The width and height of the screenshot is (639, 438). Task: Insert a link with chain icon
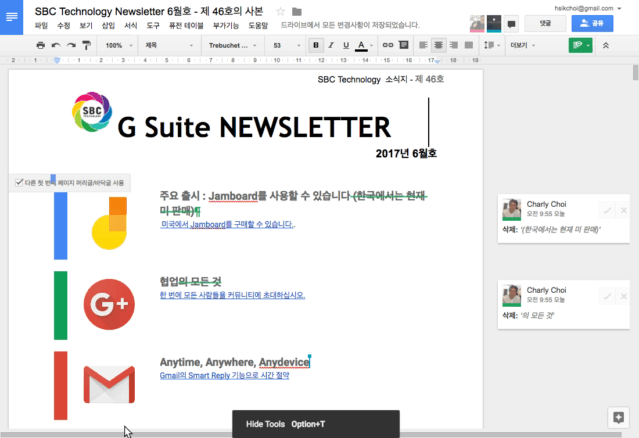pos(388,45)
